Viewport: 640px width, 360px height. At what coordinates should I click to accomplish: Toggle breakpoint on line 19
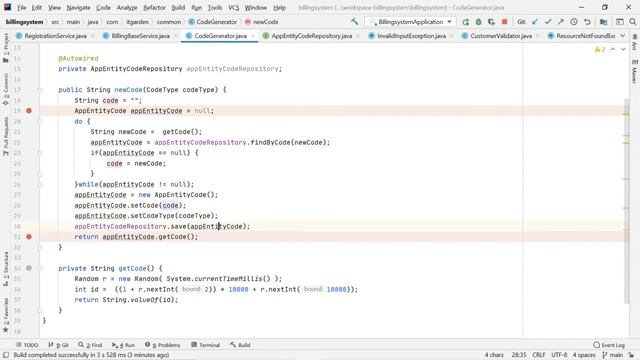(x=29, y=111)
